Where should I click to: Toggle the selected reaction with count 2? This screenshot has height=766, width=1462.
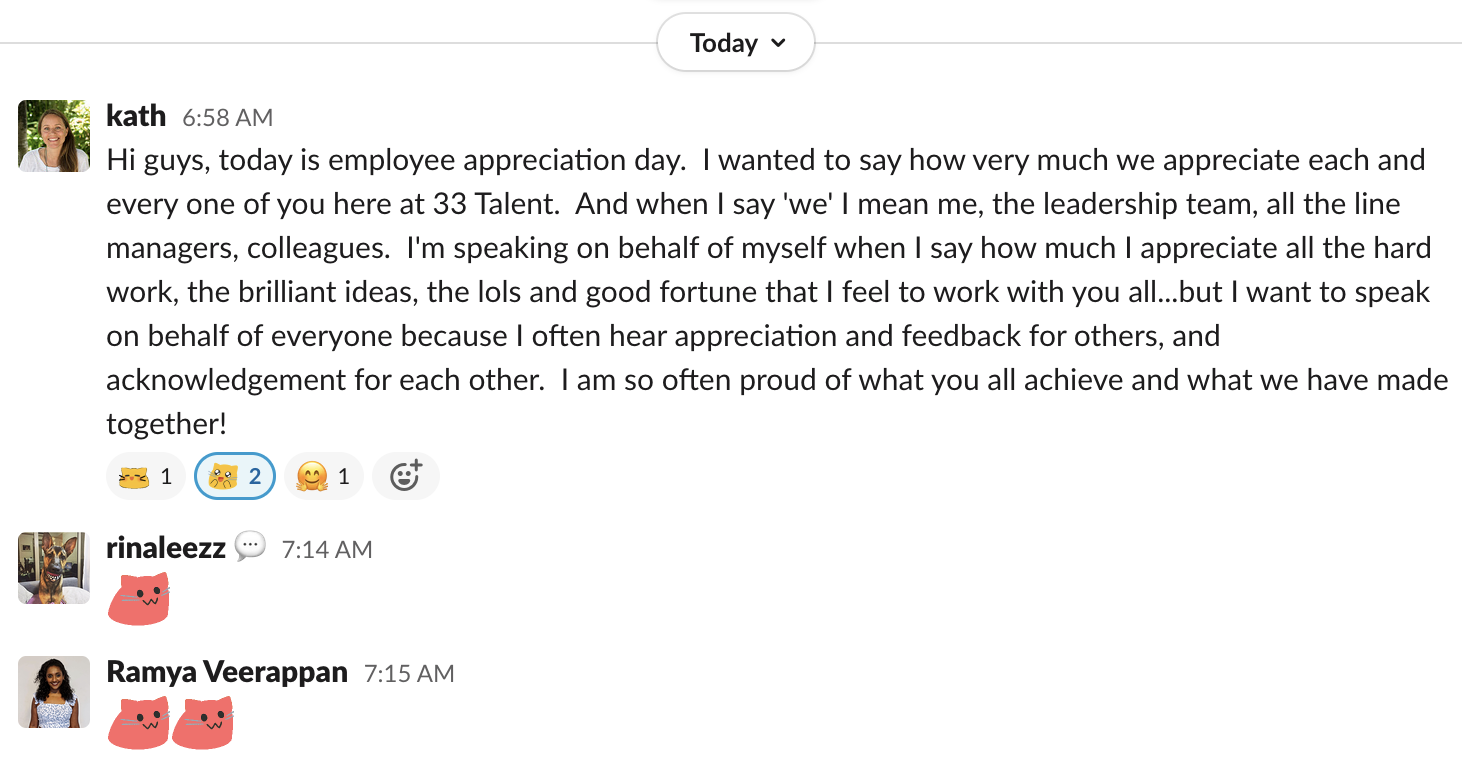[x=235, y=476]
